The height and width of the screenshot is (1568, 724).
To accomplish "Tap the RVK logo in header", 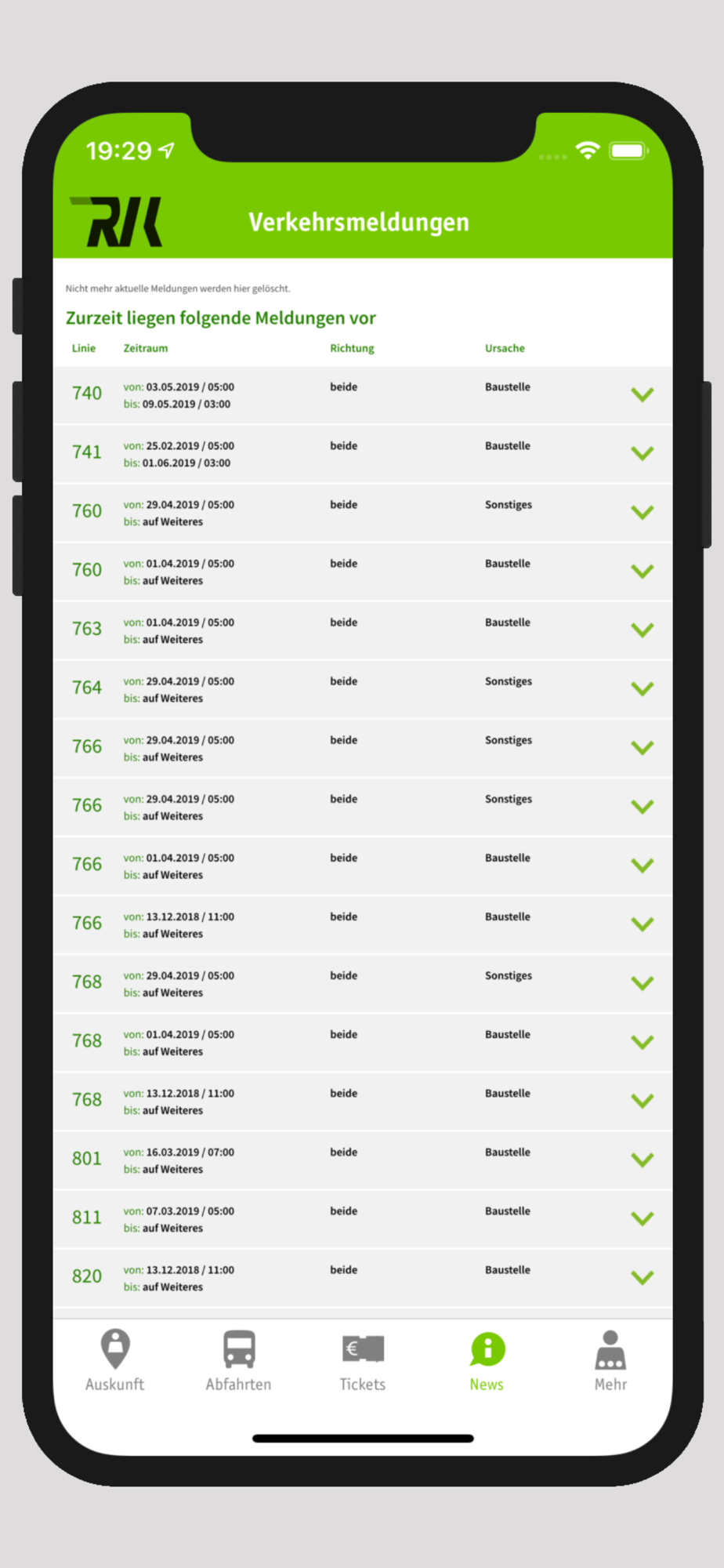I will [x=117, y=222].
